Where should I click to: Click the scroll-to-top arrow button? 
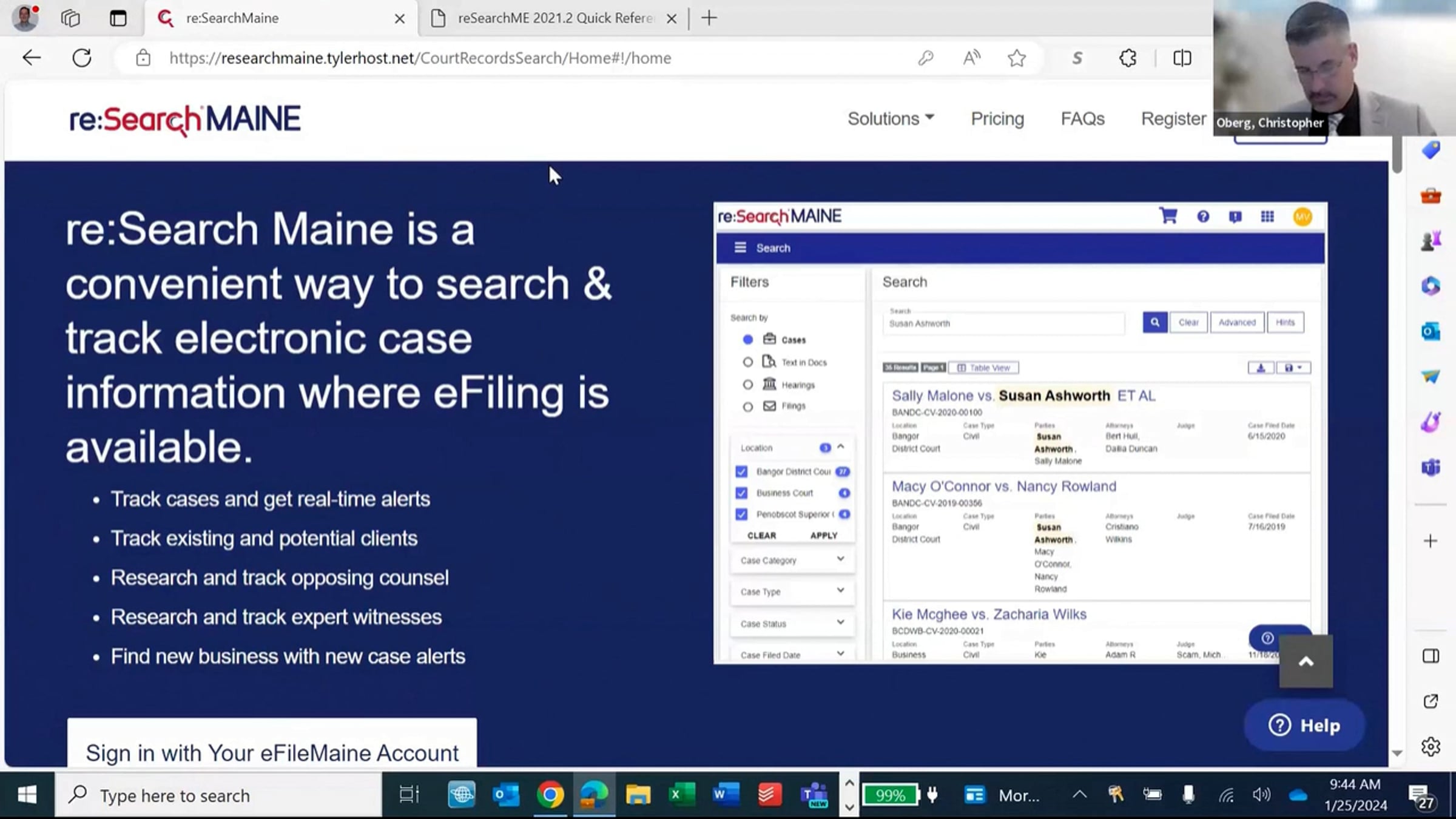pyautogui.click(x=1306, y=661)
